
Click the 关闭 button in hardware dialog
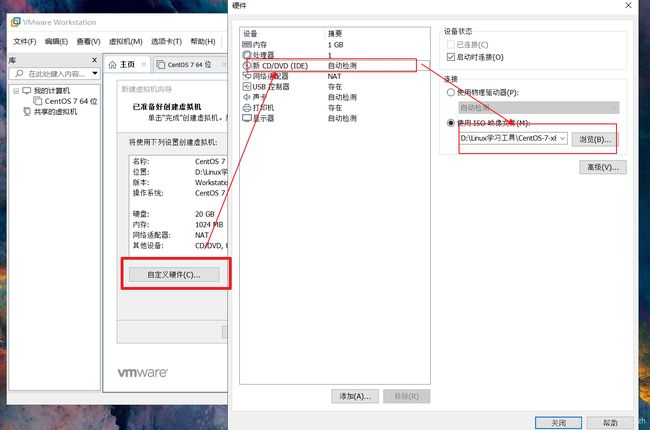[x=558, y=423]
